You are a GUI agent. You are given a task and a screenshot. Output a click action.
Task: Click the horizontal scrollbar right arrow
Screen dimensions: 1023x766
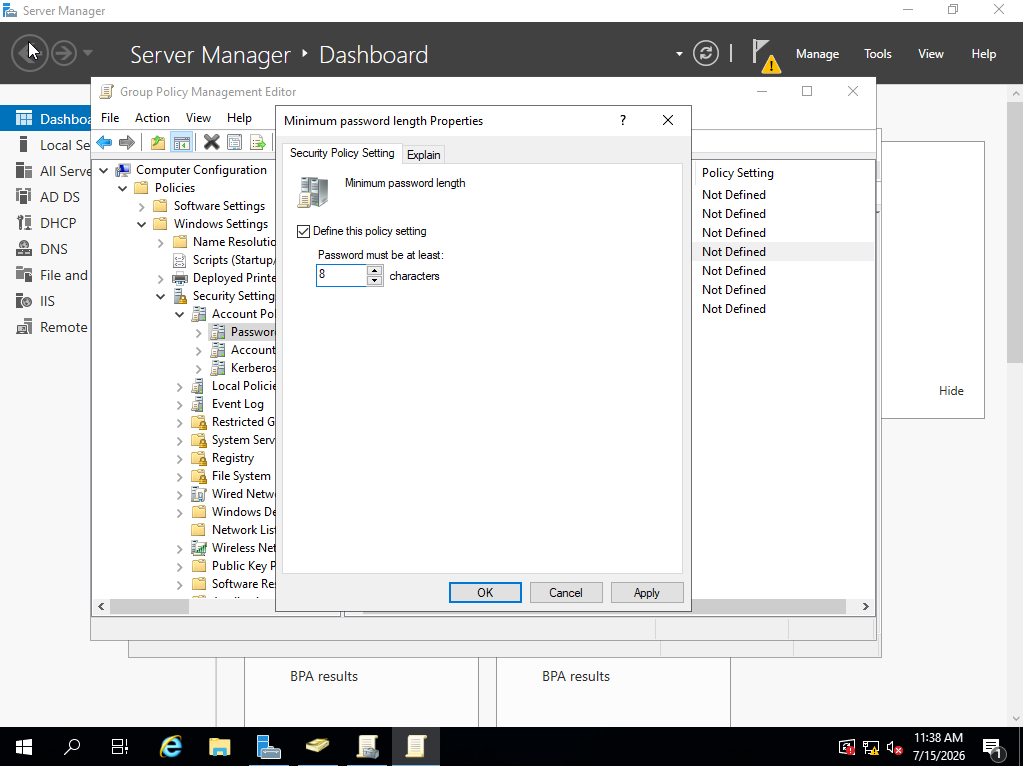pos(865,606)
